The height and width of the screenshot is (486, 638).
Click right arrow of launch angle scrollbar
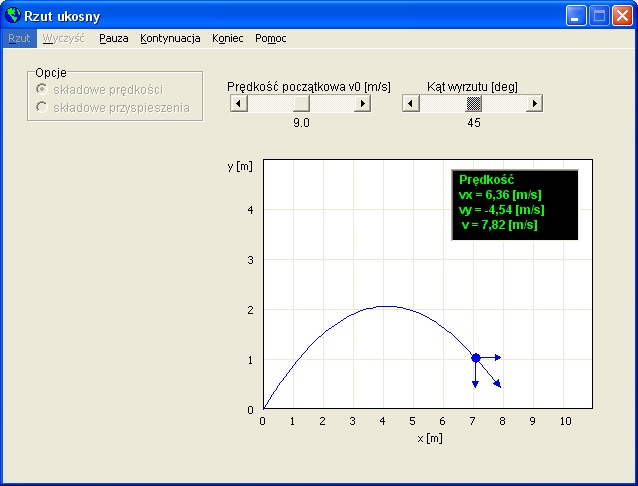click(x=534, y=103)
